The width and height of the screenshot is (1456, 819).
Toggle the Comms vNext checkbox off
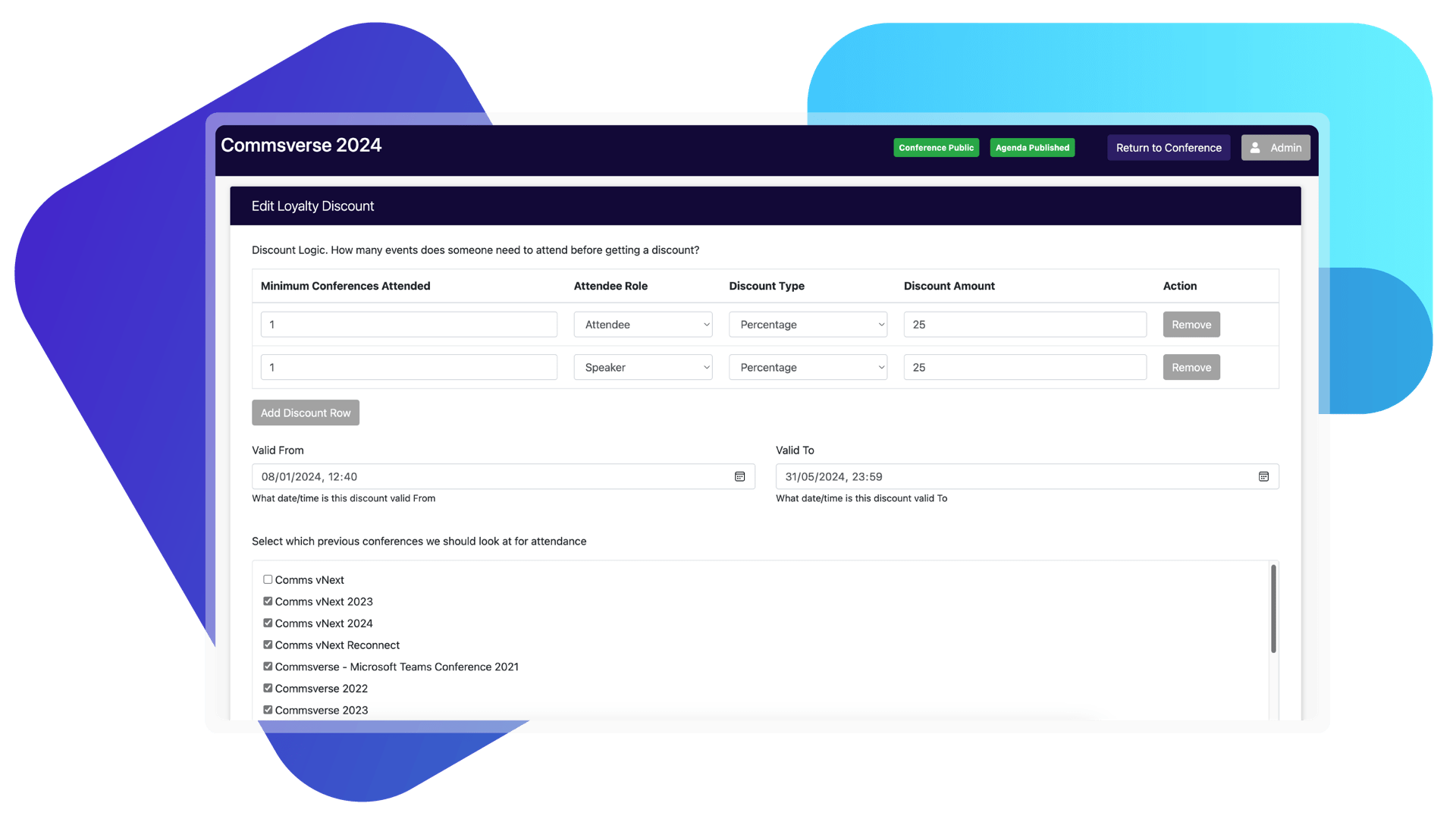(x=268, y=578)
